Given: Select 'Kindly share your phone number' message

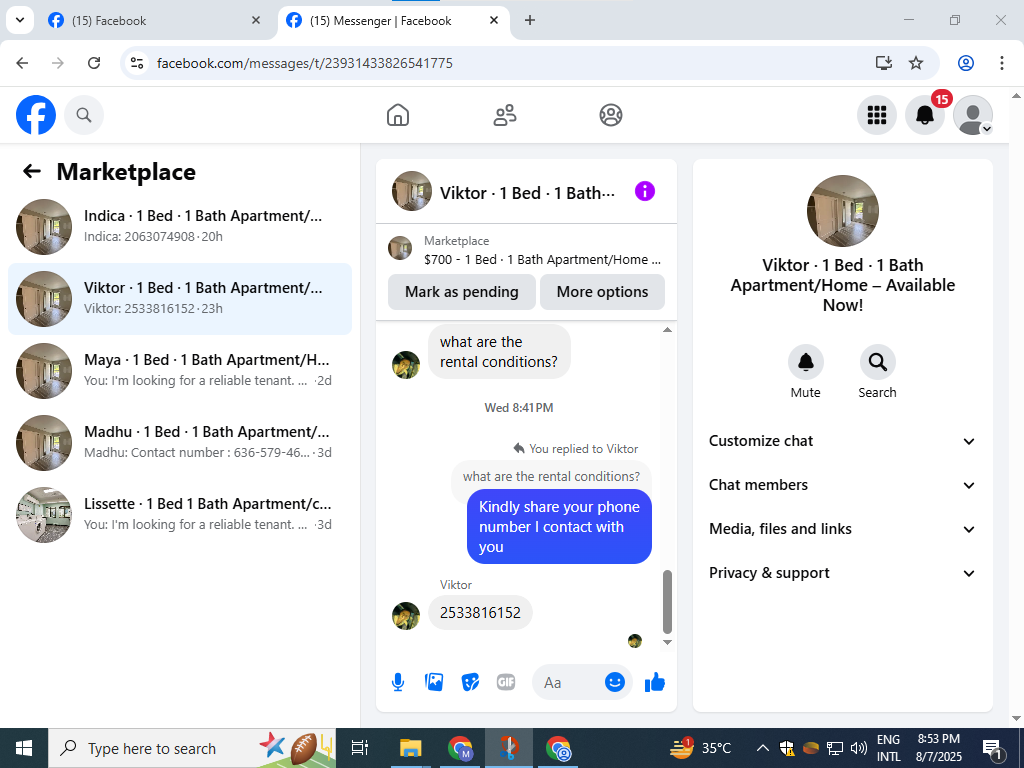Looking at the screenshot, I should tap(559, 526).
